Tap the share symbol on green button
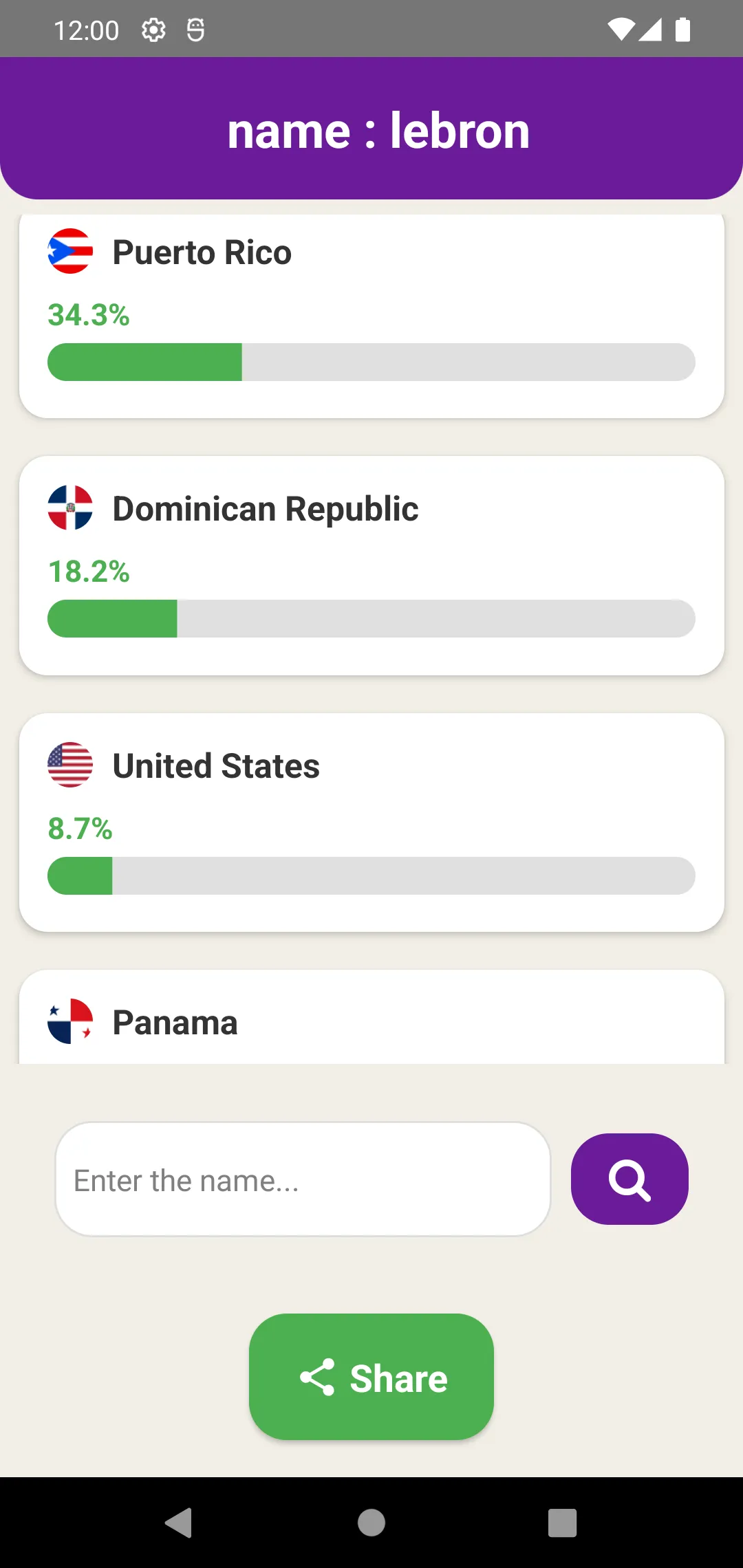Image resolution: width=743 pixels, height=1568 pixels. (317, 1378)
